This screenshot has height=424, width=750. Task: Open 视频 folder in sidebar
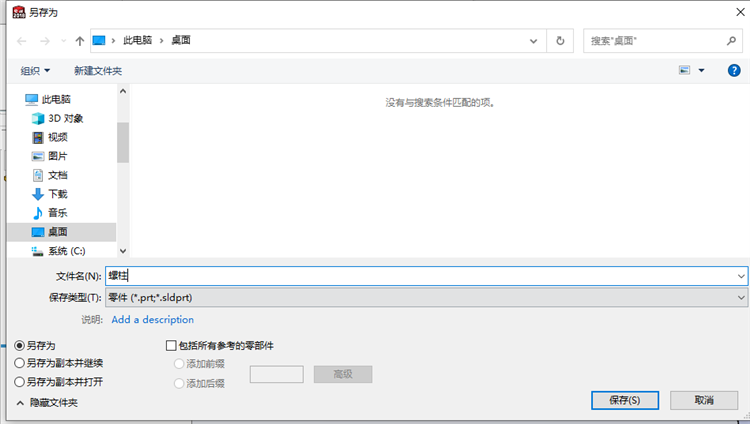(50, 137)
